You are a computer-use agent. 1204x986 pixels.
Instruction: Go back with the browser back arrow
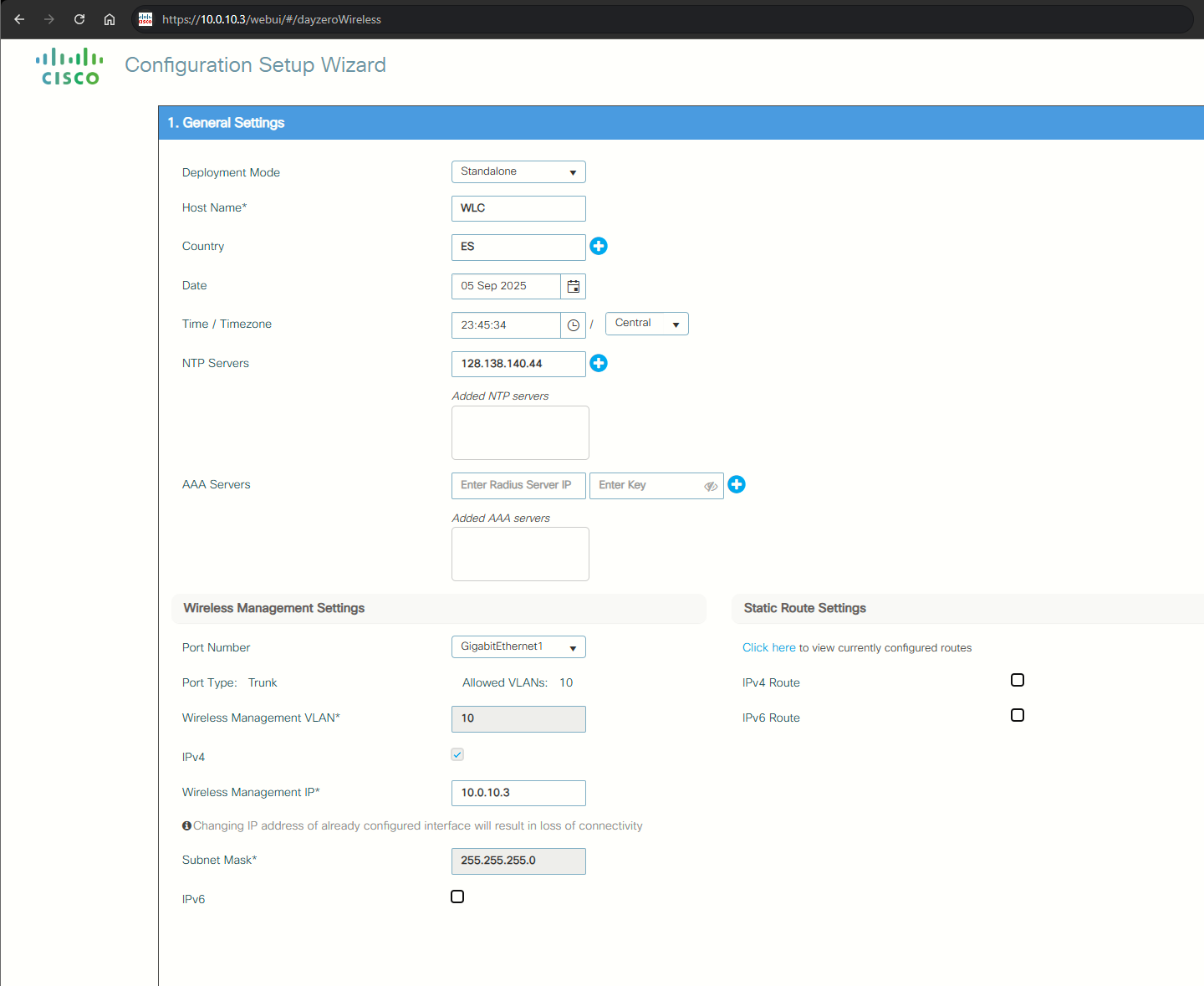point(19,19)
